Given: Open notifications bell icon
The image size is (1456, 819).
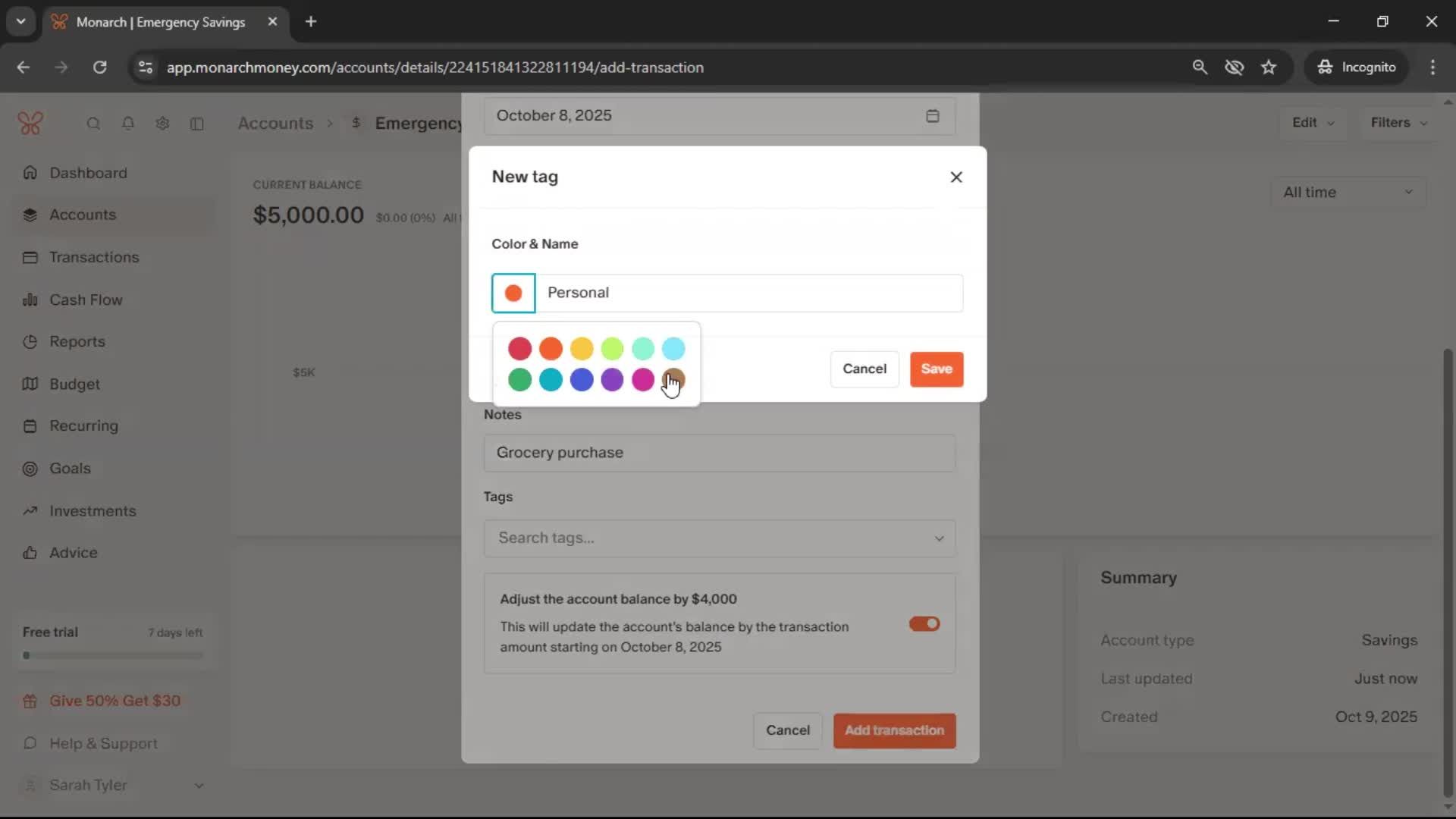Looking at the screenshot, I should coord(128,124).
